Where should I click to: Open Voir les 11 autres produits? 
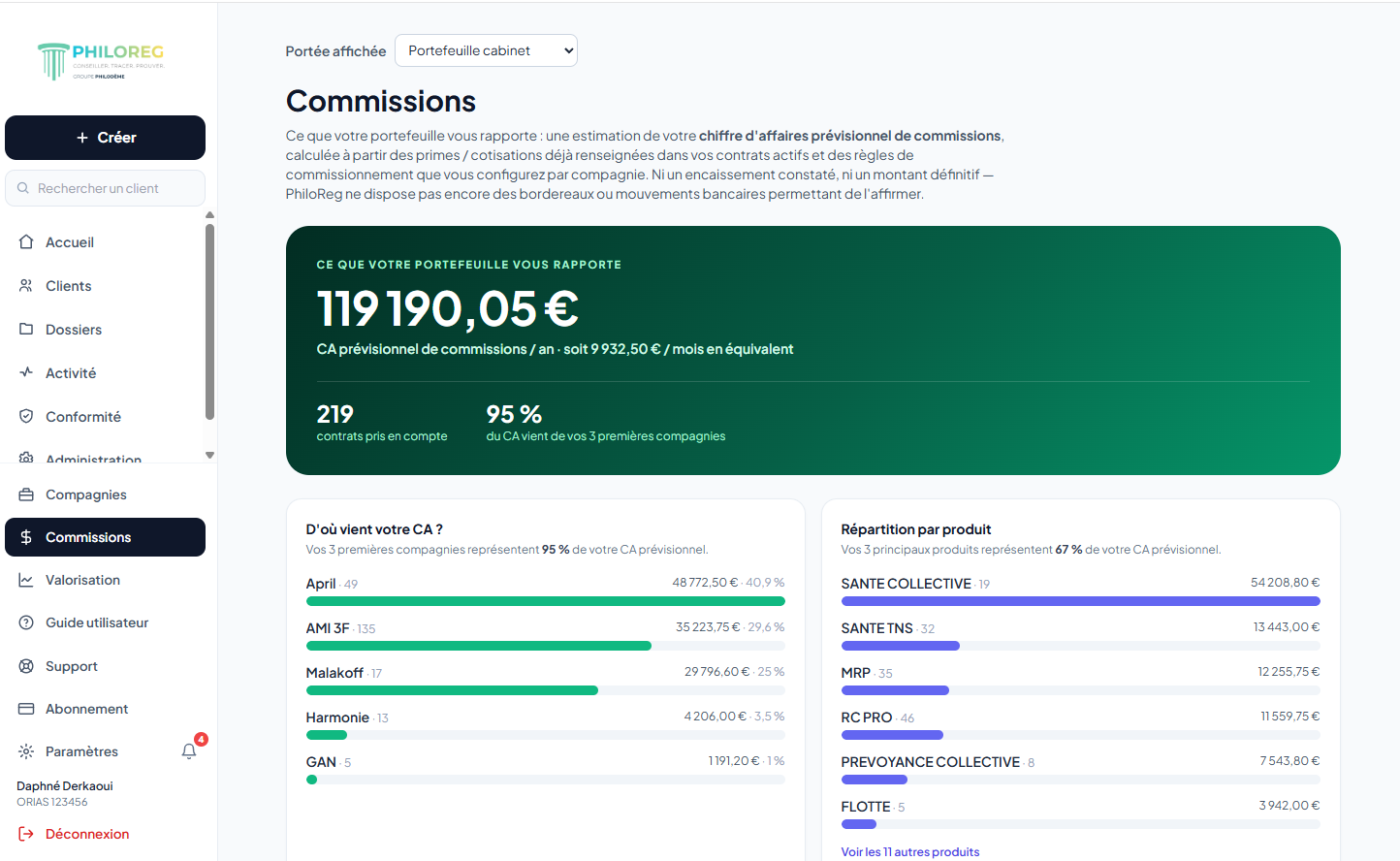(910, 852)
